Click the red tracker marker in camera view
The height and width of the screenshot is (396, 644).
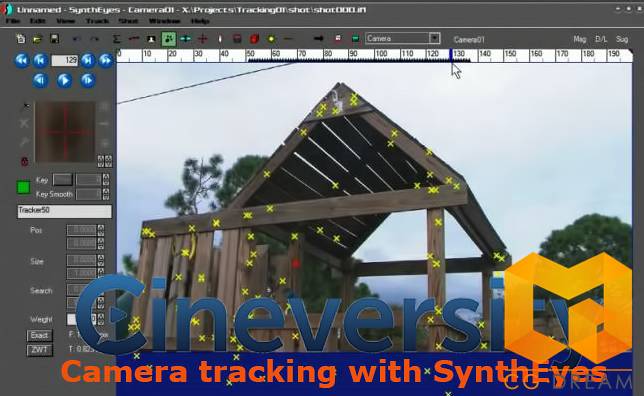(x=296, y=263)
